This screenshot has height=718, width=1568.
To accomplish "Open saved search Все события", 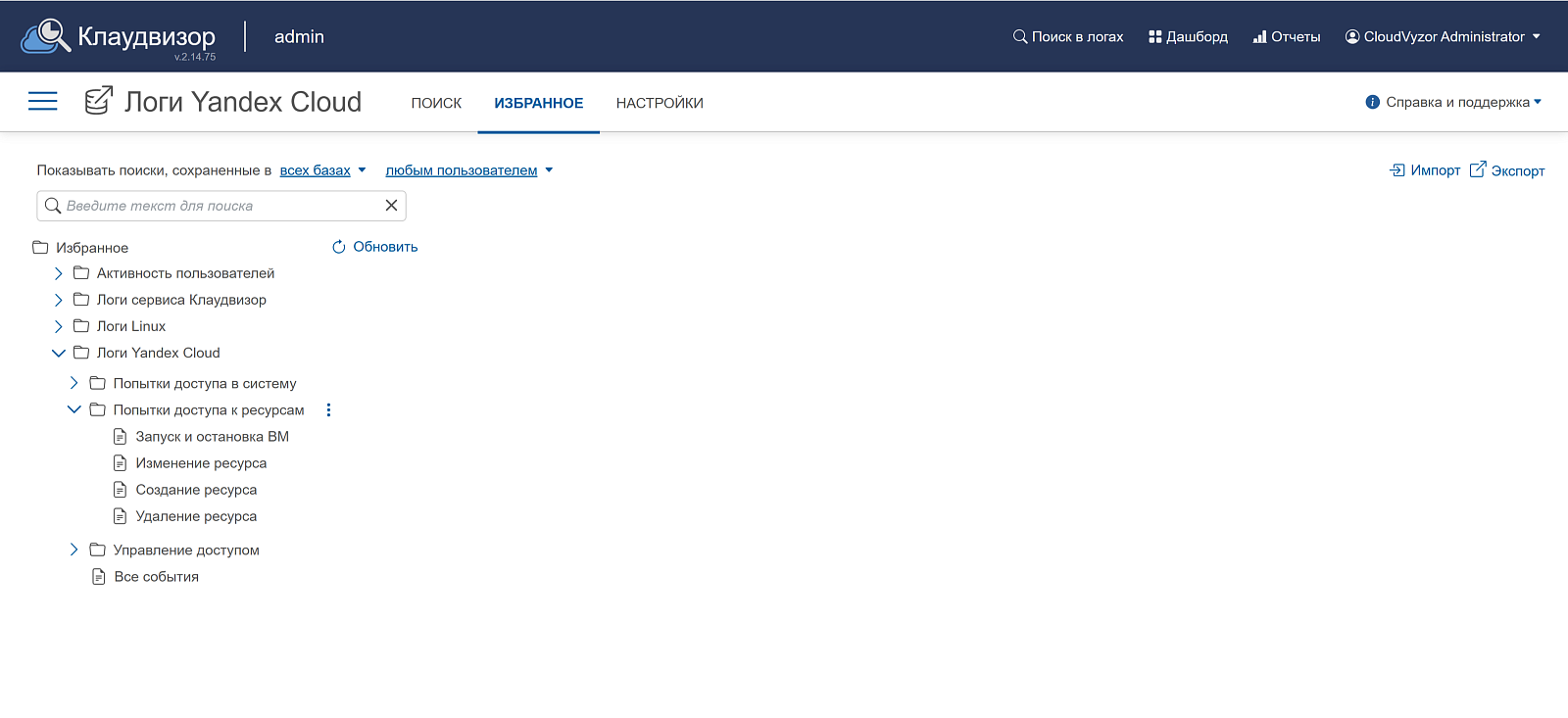I will click(157, 577).
